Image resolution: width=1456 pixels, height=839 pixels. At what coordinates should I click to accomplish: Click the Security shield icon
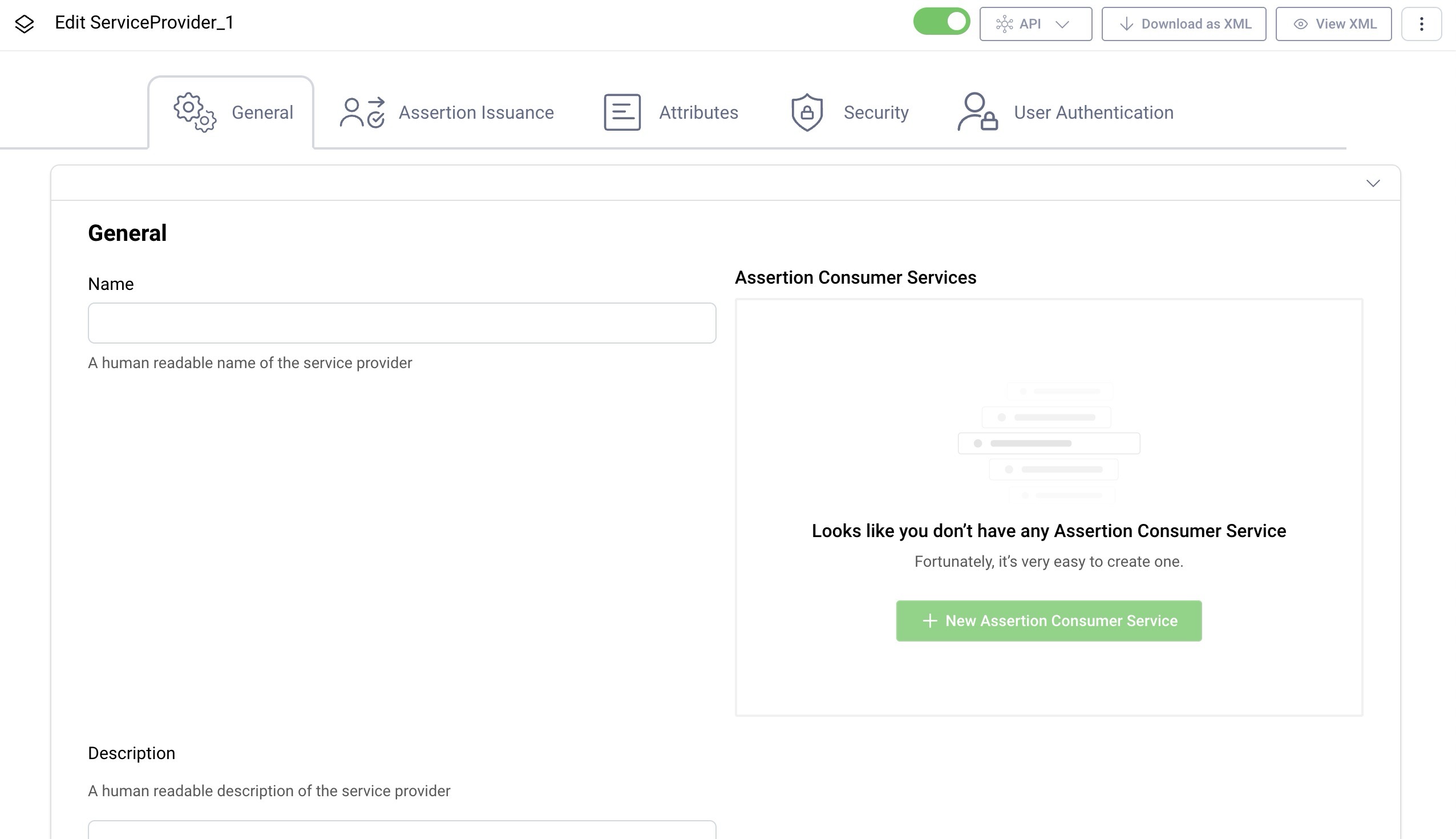pos(806,112)
